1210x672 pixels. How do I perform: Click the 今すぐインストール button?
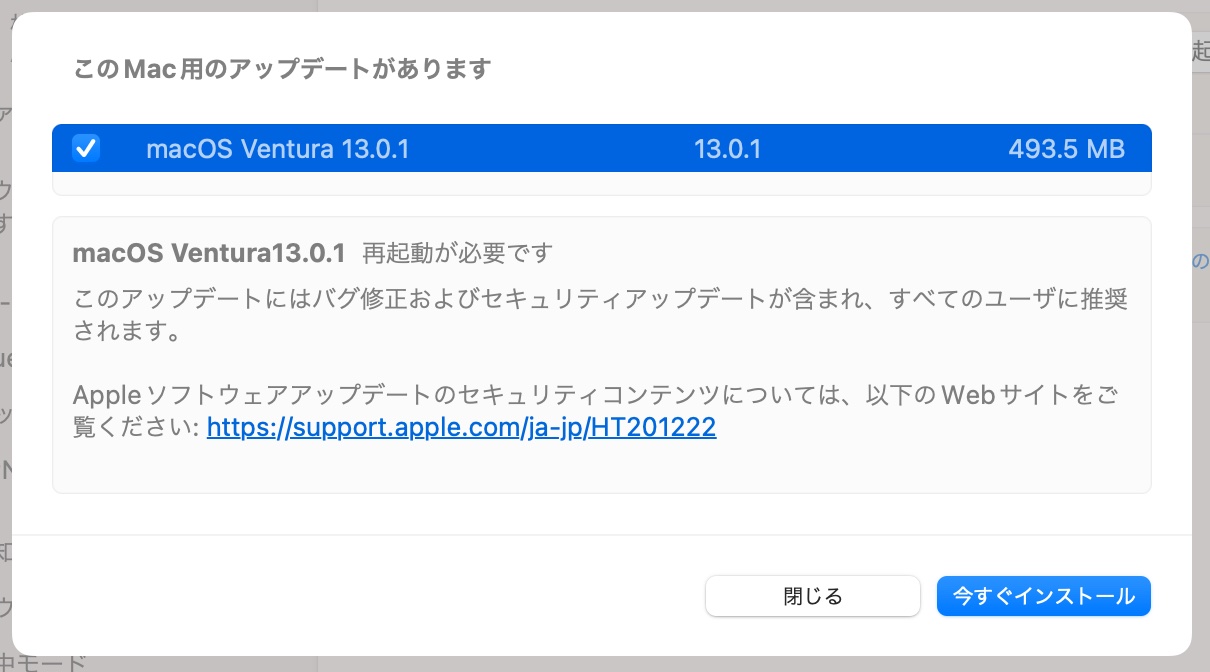point(1044,596)
